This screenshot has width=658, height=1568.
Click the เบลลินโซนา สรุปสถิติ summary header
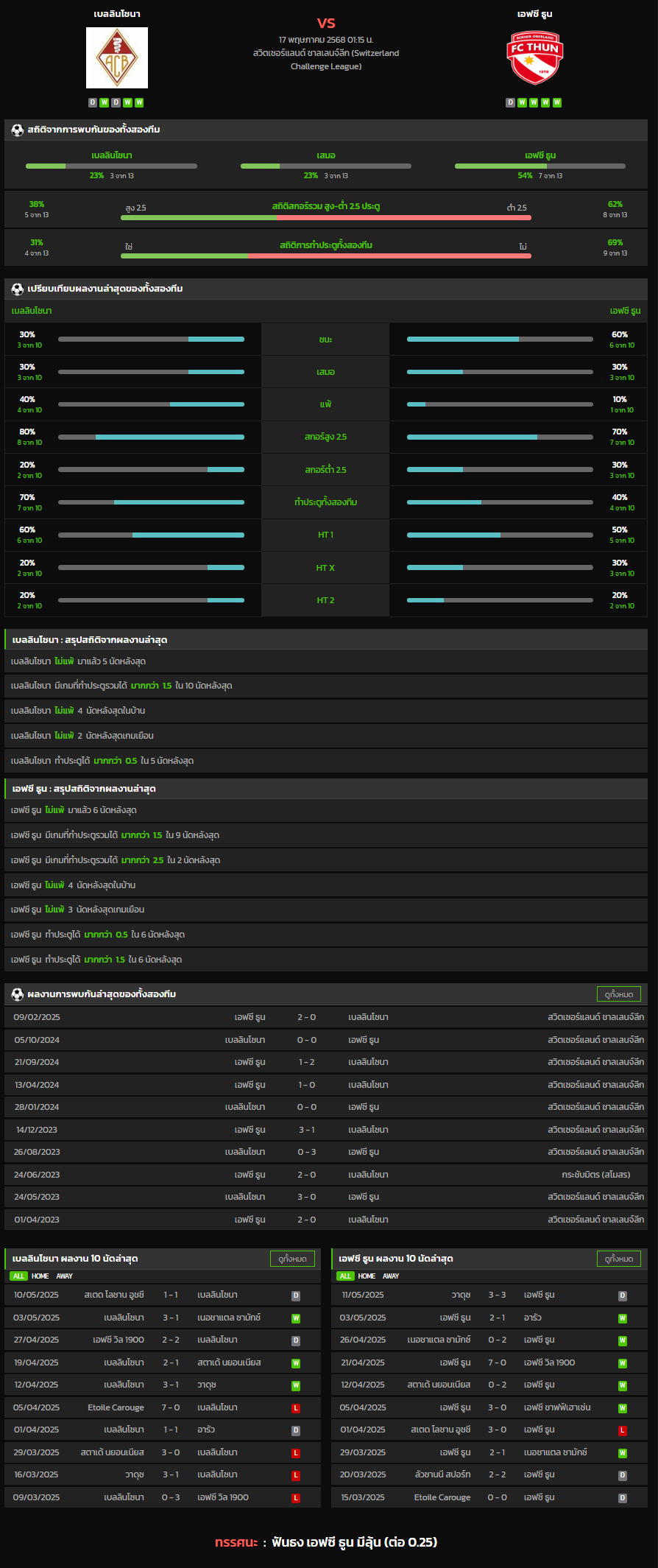tap(326, 640)
